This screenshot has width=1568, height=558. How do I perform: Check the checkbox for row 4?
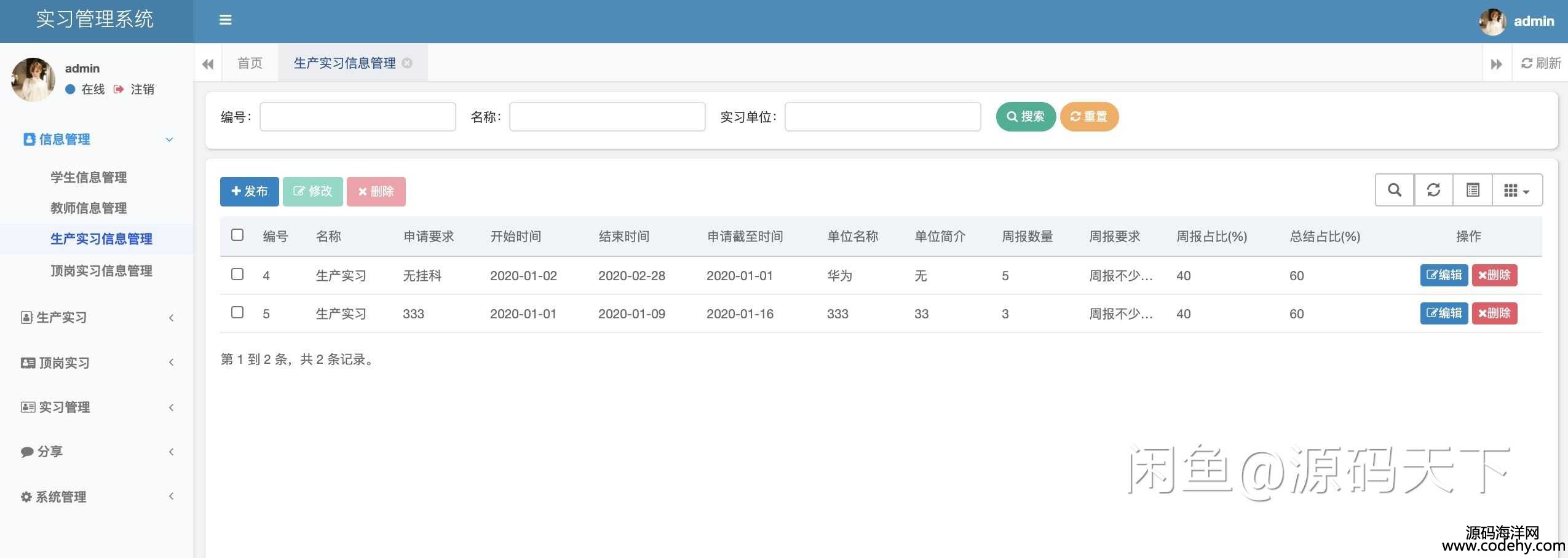237,274
